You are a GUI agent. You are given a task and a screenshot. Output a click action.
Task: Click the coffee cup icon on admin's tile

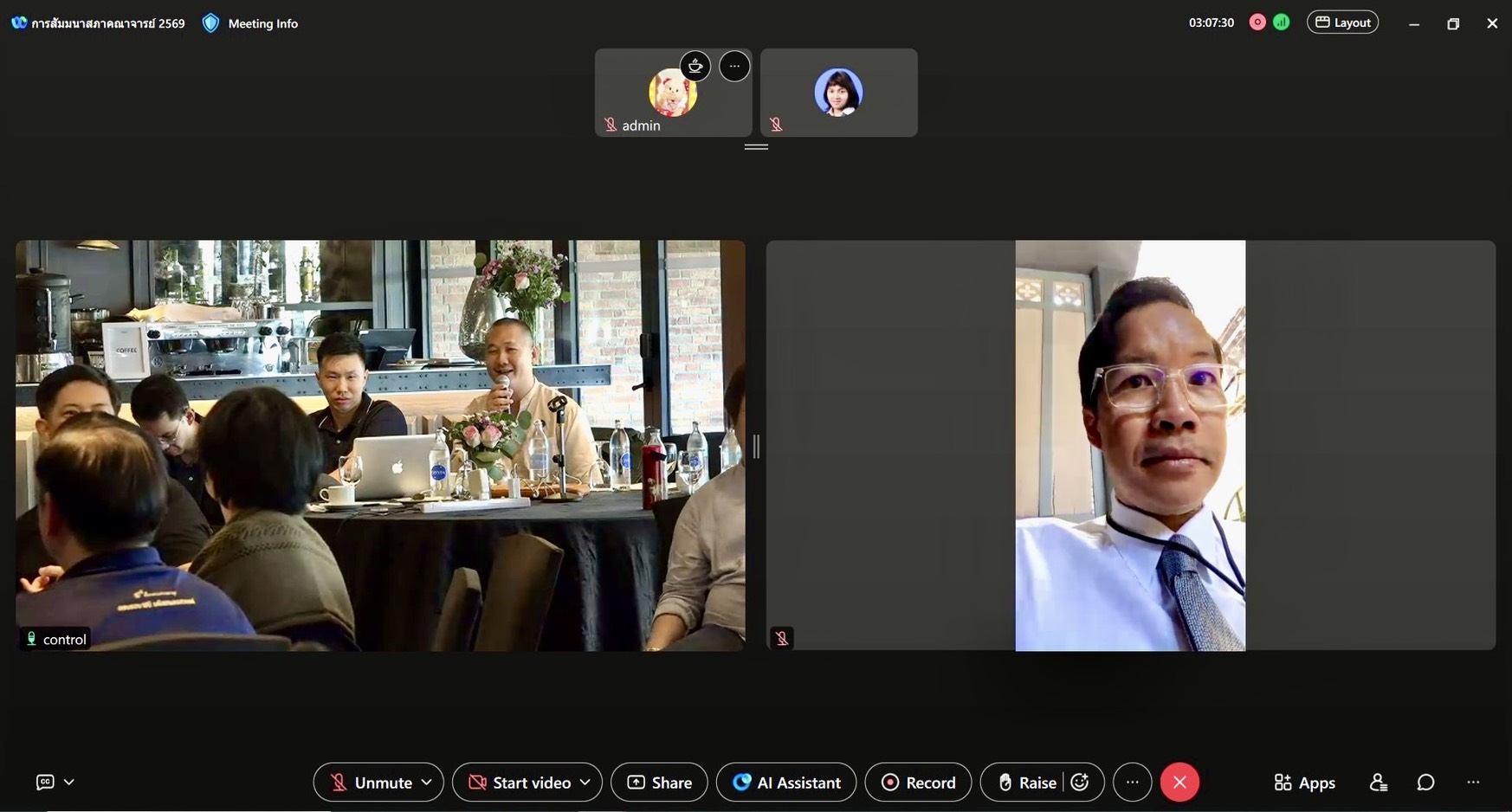[695, 66]
